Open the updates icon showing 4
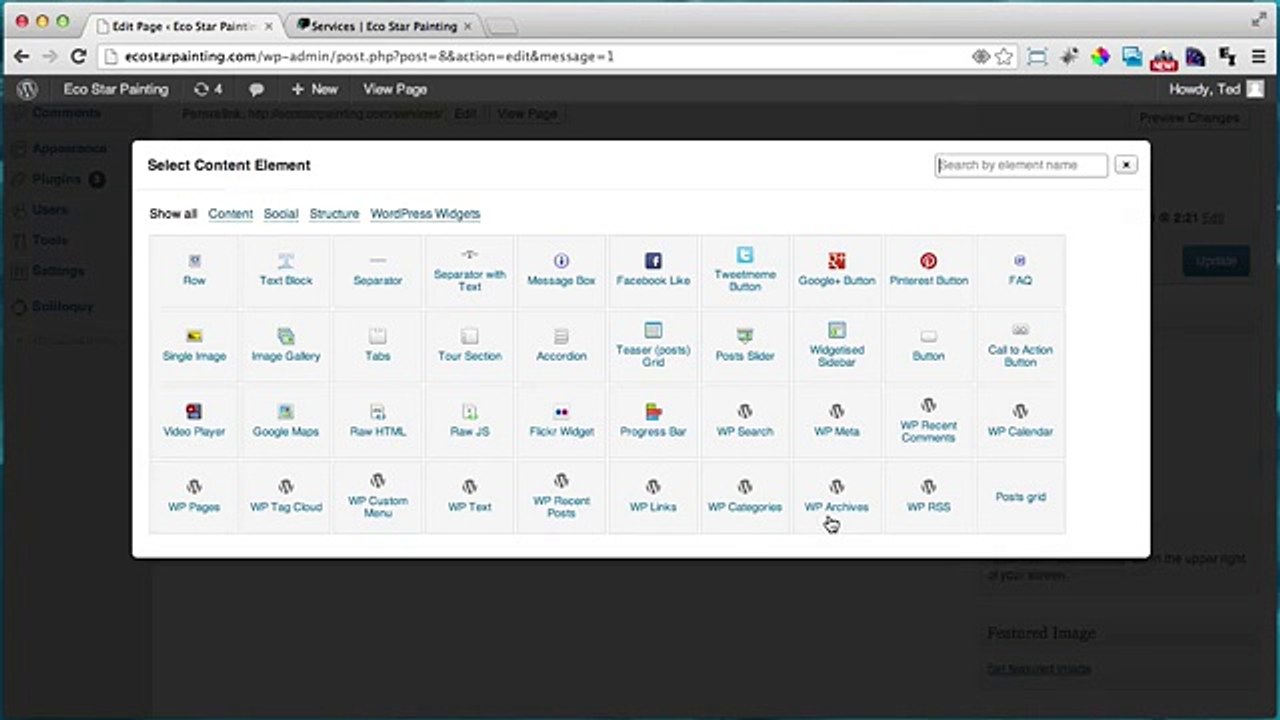The width and height of the screenshot is (1280, 720). pos(208,89)
